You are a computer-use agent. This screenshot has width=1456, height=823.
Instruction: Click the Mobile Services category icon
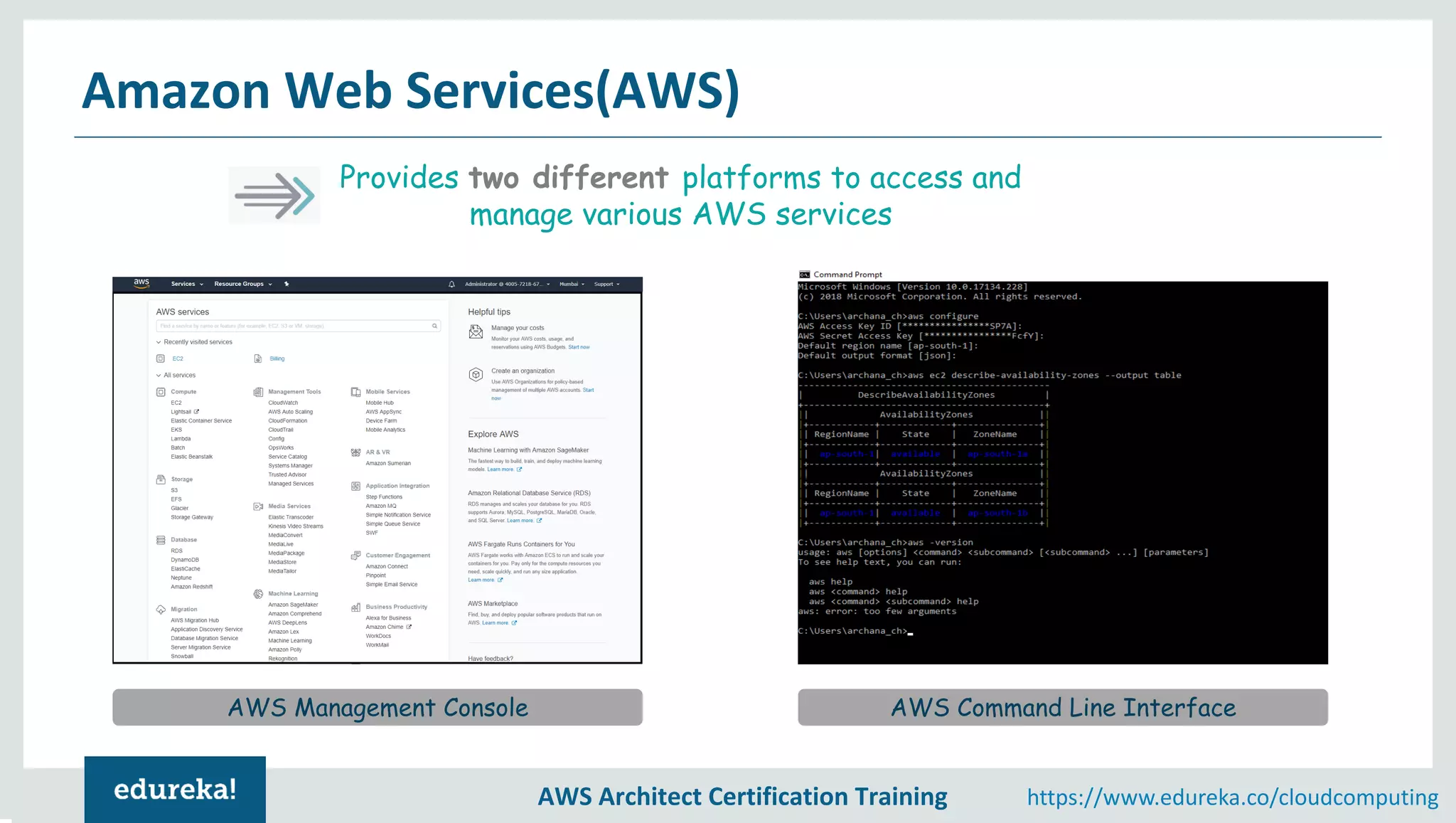[355, 392]
